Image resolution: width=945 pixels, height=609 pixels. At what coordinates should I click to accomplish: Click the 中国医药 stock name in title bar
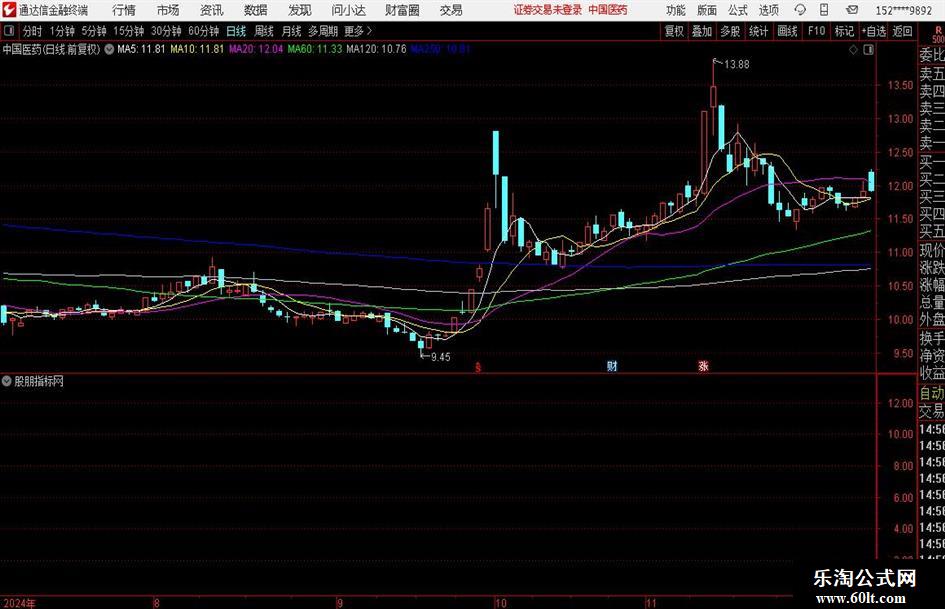coord(608,10)
